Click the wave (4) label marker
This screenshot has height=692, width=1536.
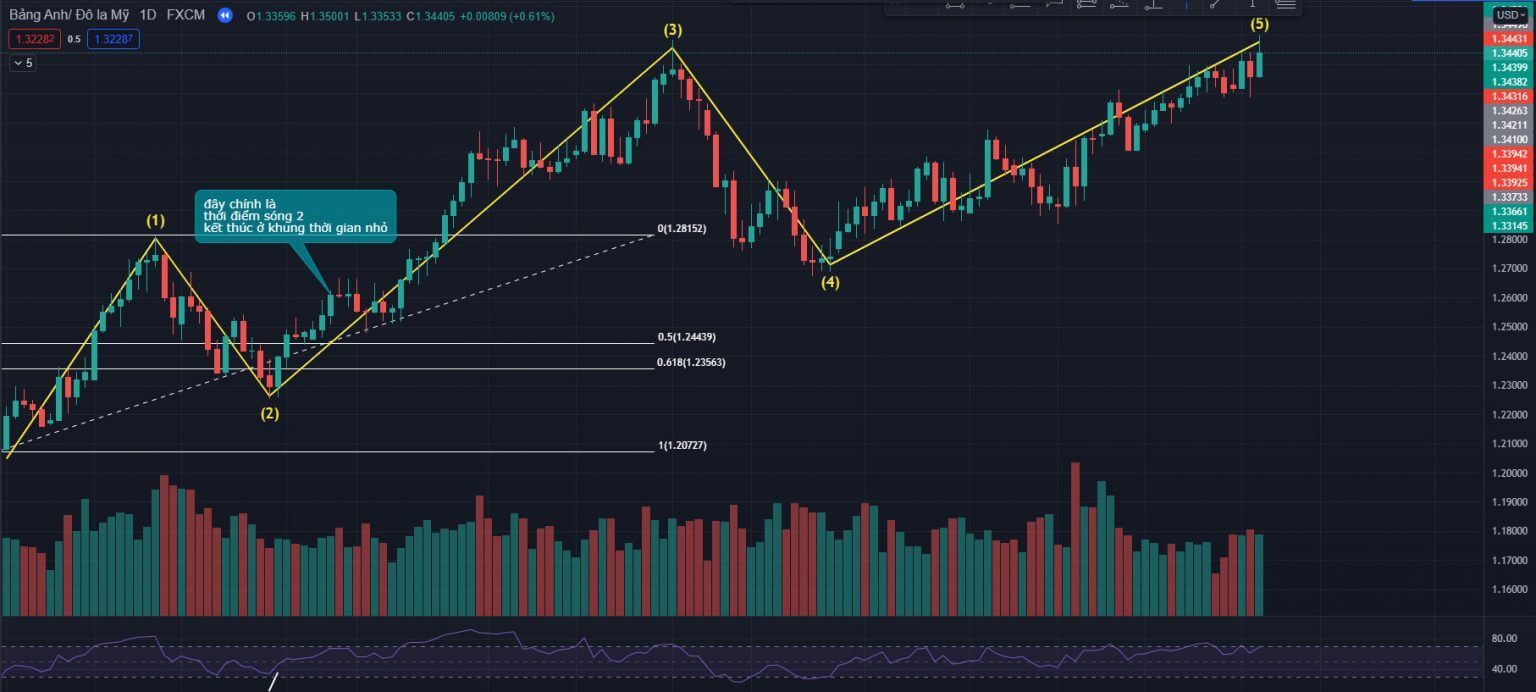(830, 283)
